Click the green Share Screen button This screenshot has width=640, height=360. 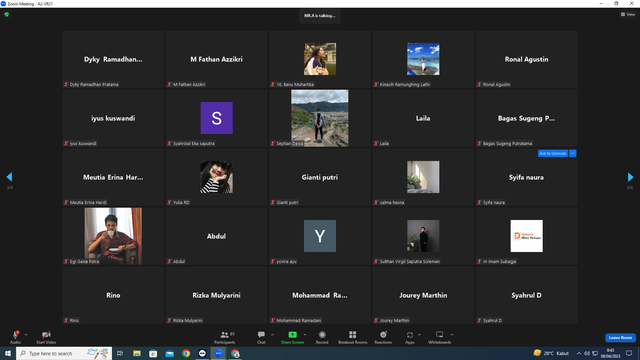point(292,337)
